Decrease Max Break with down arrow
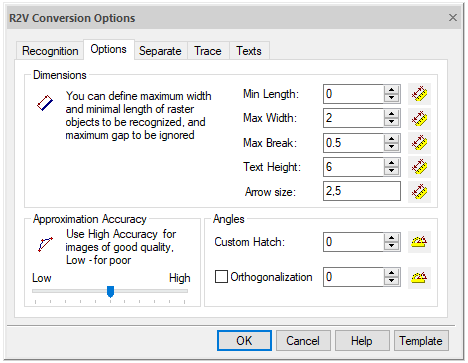Image resolution: width=468 pixels, height=363 pixels. pyautogui.click(x=391, y=147)
